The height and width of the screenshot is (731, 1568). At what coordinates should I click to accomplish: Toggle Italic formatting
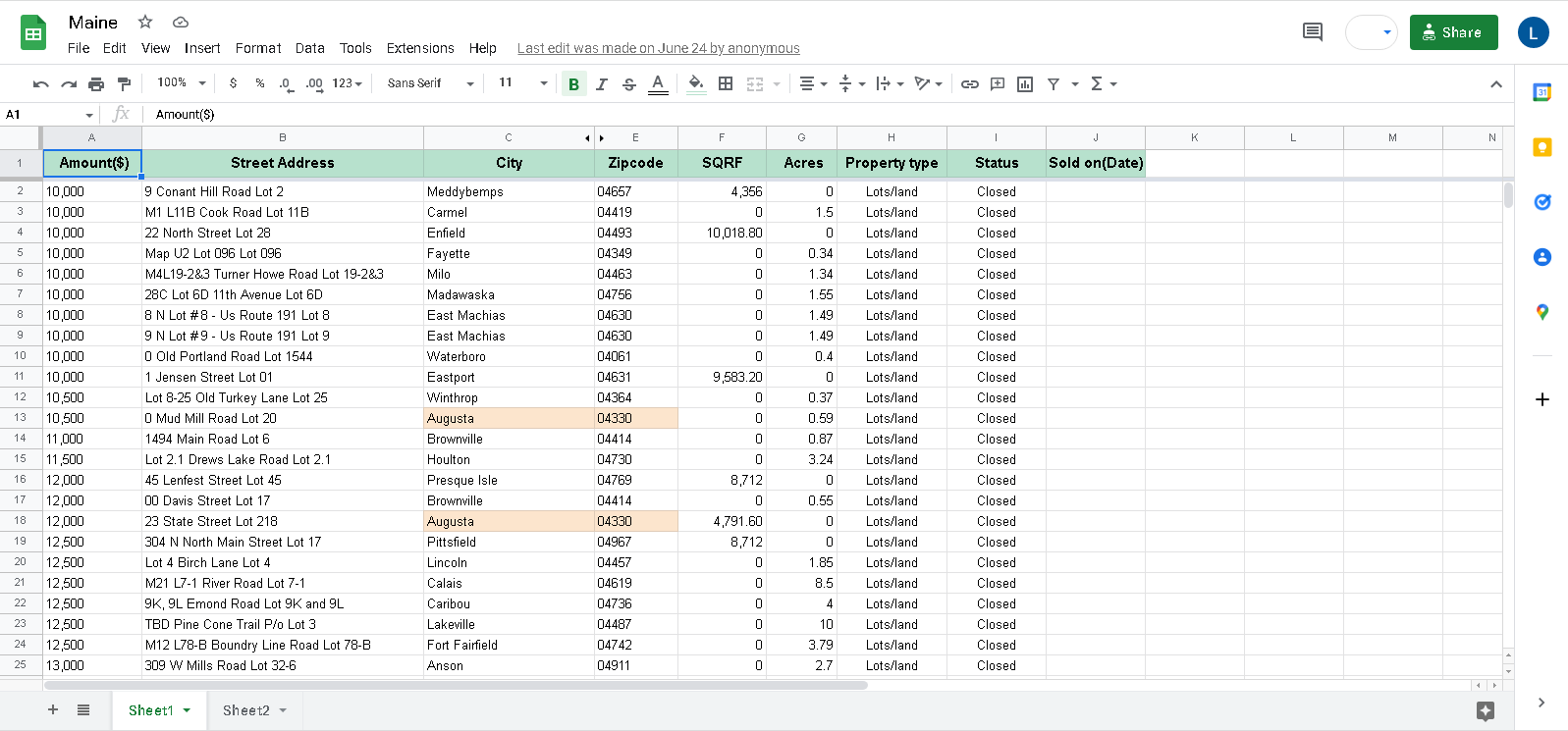(602, 84)
